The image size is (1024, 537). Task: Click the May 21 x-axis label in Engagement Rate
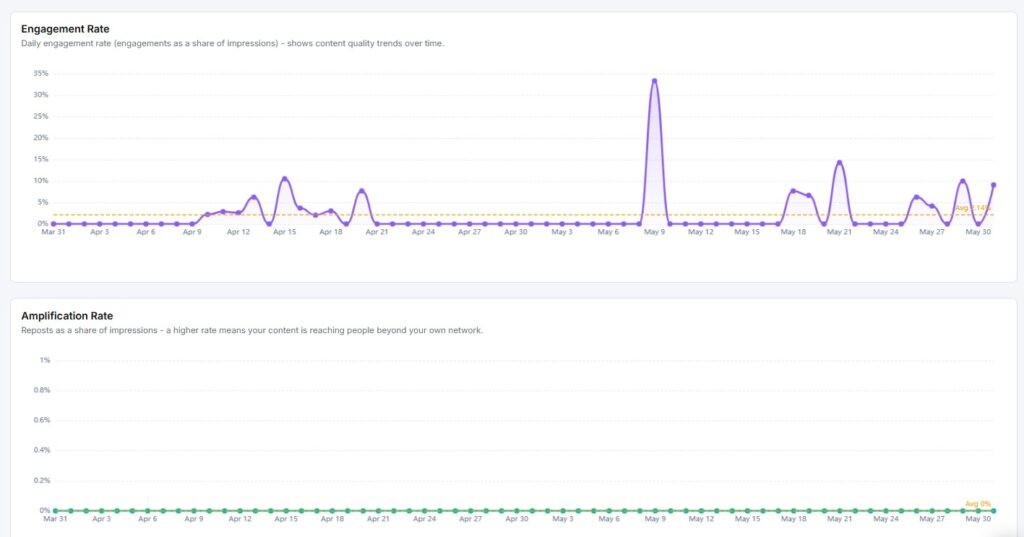click(839, 232)
